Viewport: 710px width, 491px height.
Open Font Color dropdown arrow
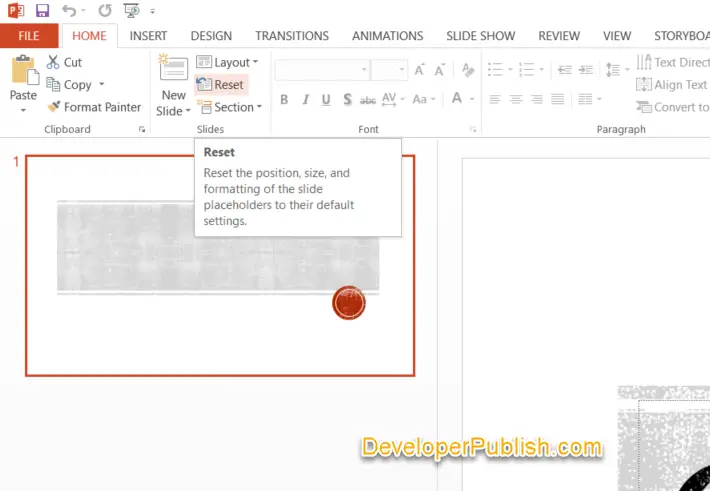point(472,99)
